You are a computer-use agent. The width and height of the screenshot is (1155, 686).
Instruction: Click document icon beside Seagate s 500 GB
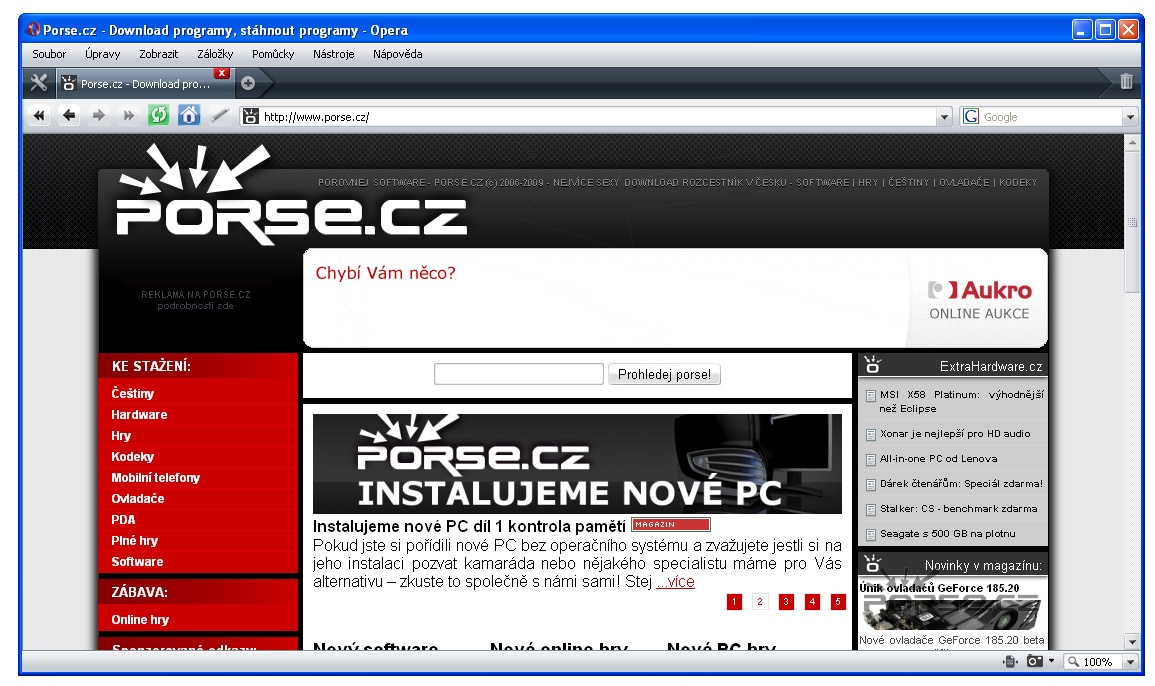click(x=871, y=535)
